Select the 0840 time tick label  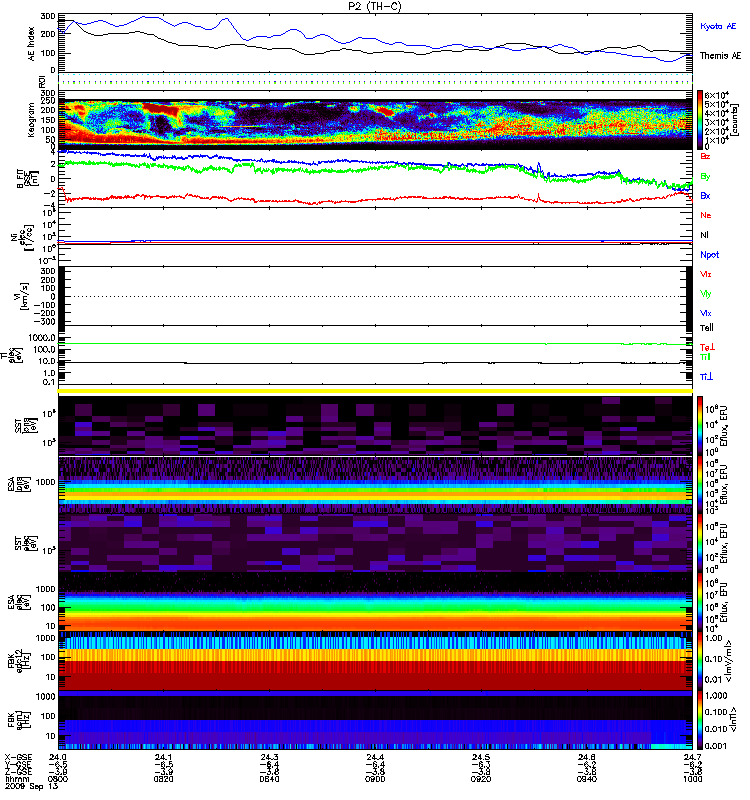[269, 779]
